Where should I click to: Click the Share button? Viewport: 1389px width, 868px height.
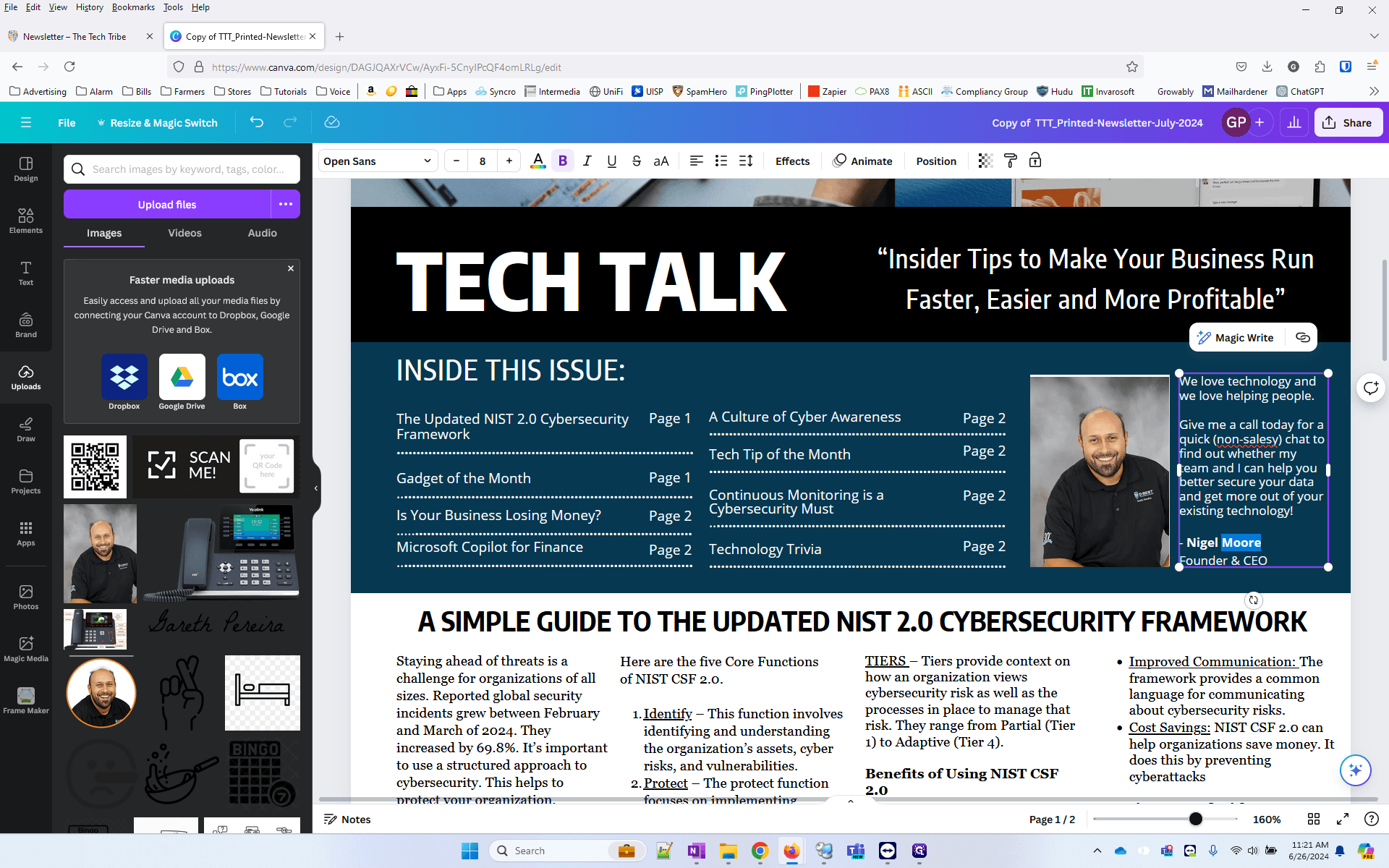(1348, 122)
